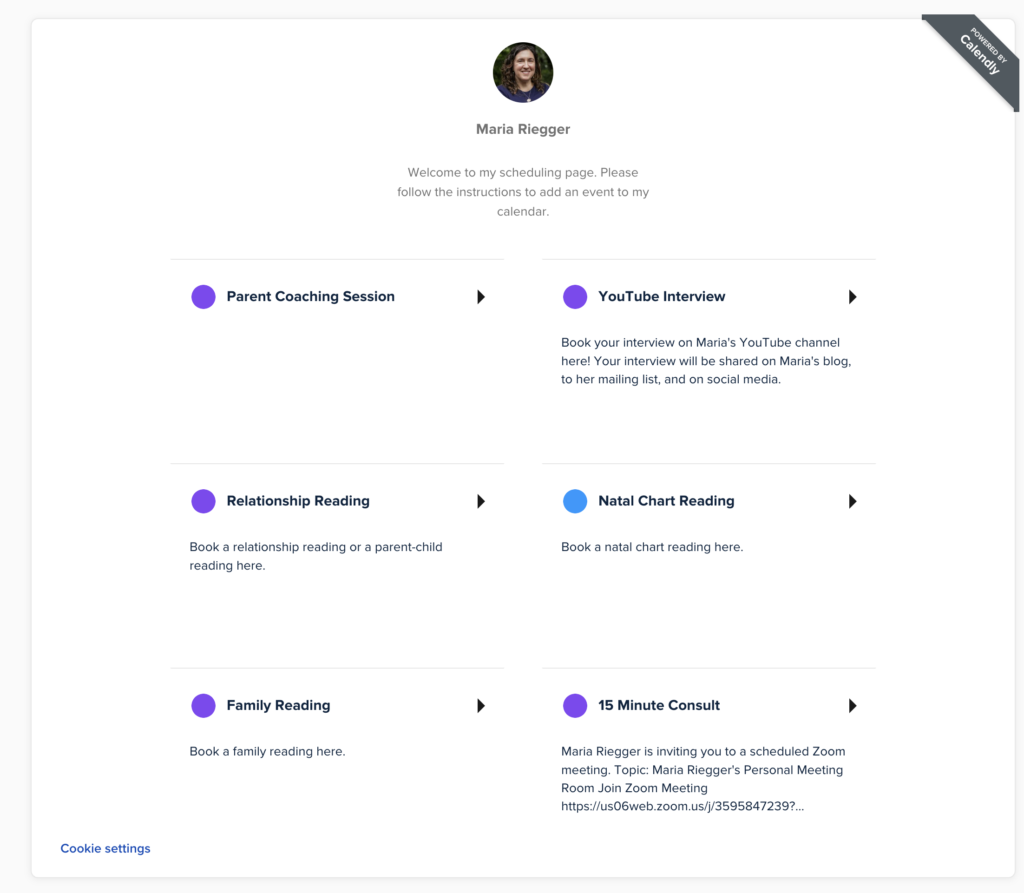Image resolution: width=1024 pixels, height=893 pixels.
Task: Expand the Family Reading arrow
Action: 481,706
